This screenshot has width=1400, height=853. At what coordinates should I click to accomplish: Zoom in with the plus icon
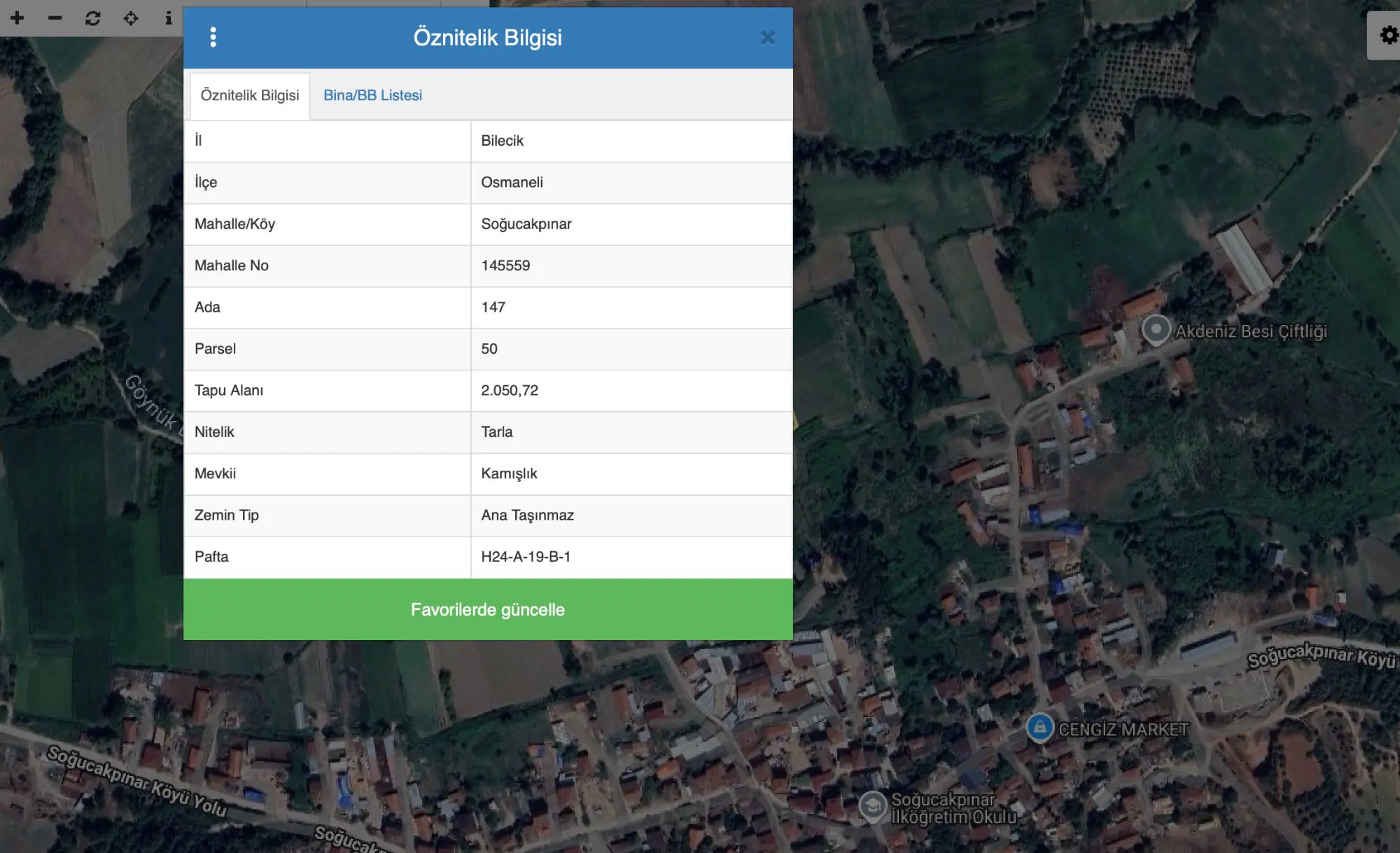(x=17, y=18)
